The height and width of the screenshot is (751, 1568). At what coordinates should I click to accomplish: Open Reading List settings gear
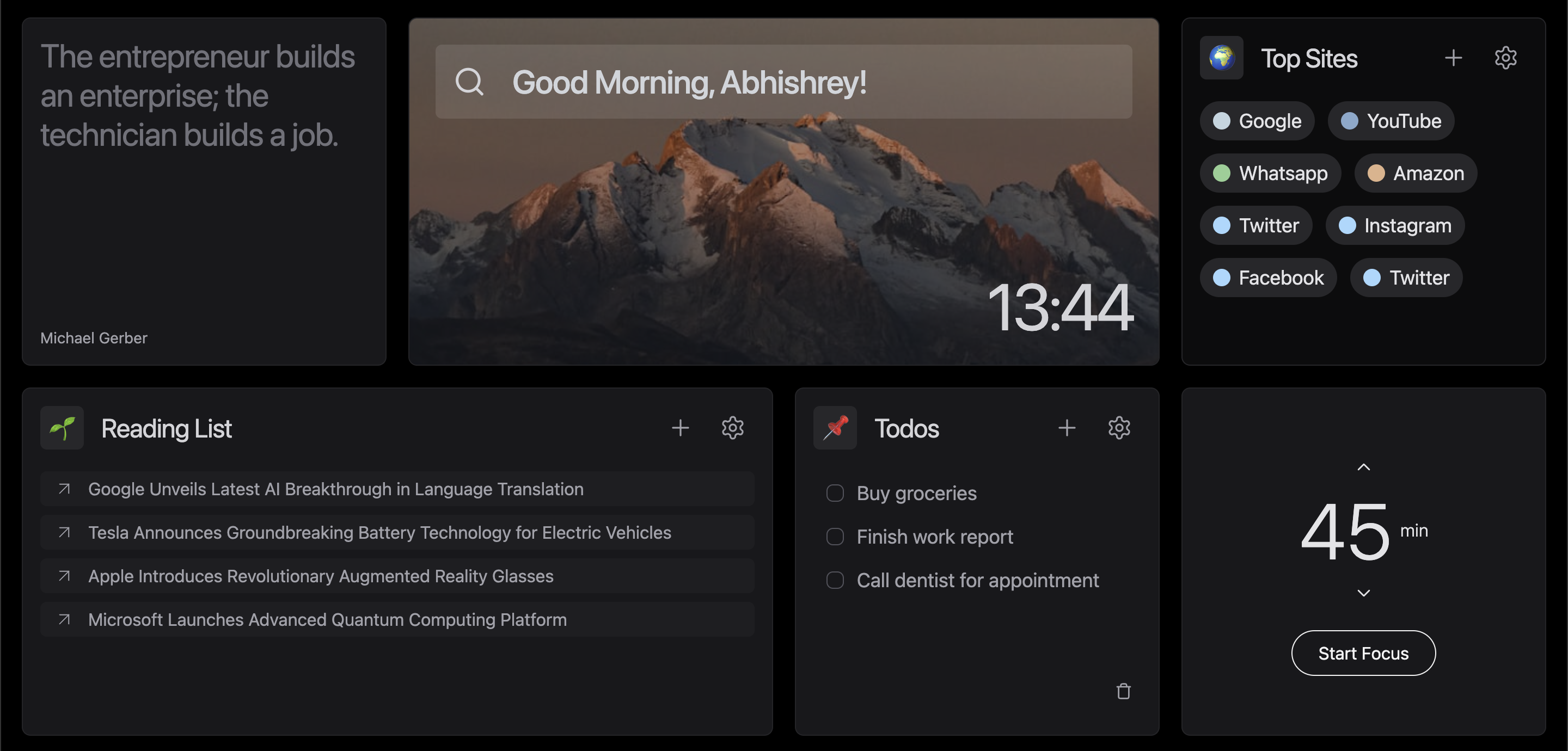pos(732,428)
